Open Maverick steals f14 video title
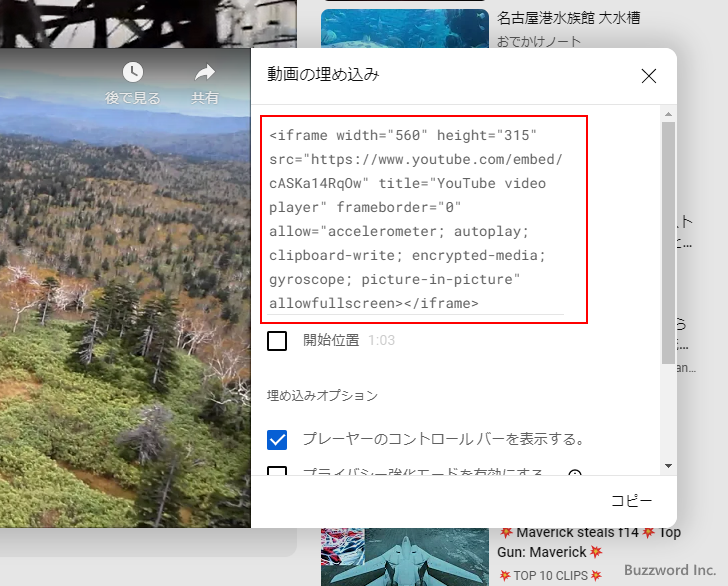Viewport: 728px width, 586px height. click(x=589, y=542)
